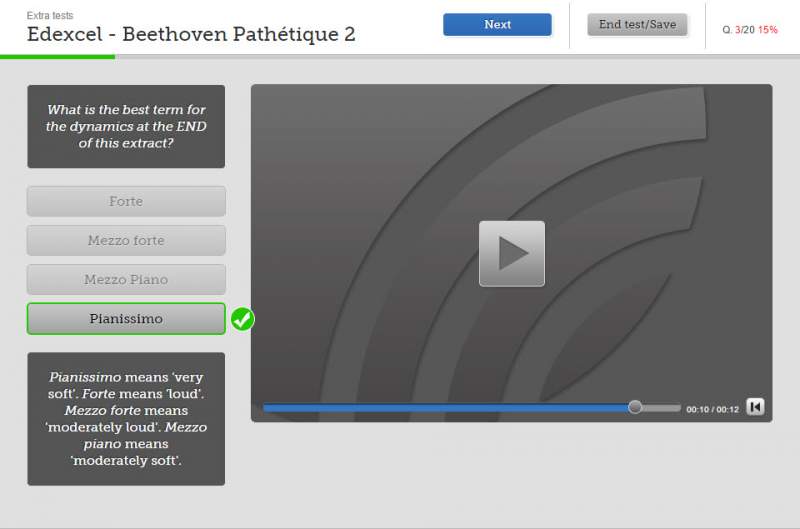This screenshot has height=529, width=800.
Task: Choose the Forte answer option
Action: pyautogui.click(x=126, y=201)
